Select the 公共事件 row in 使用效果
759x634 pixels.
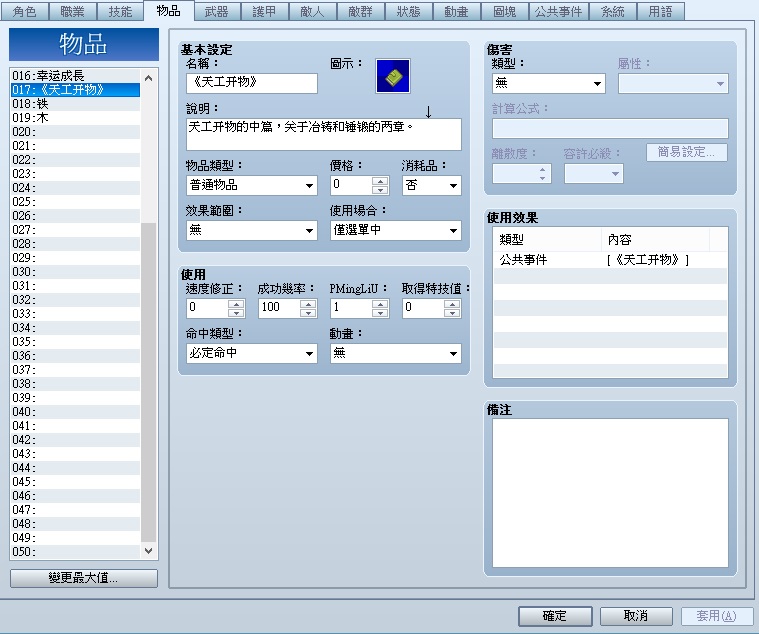[x=610, y=260]
